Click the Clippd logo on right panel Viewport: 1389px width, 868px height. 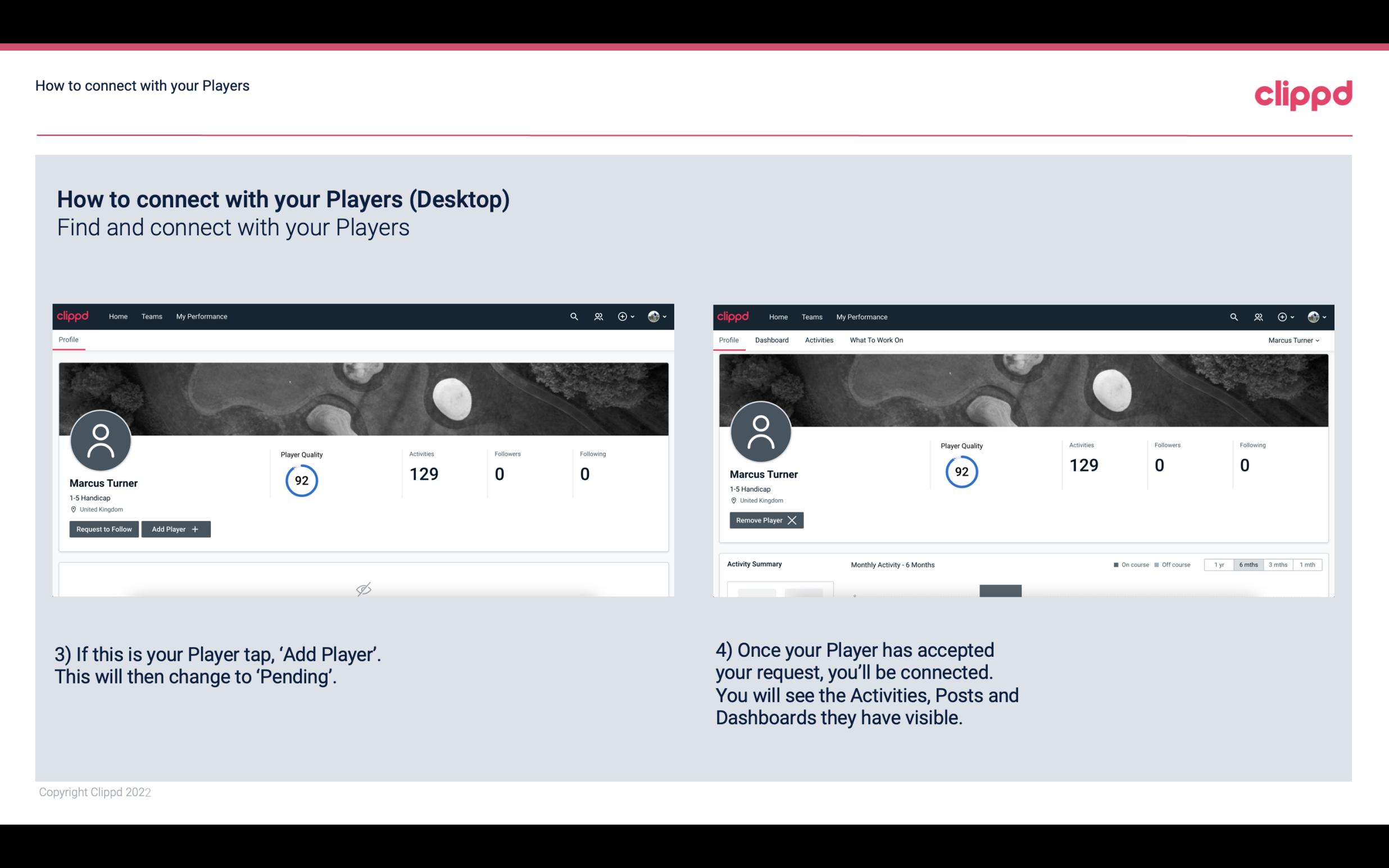tap(733, 316)
